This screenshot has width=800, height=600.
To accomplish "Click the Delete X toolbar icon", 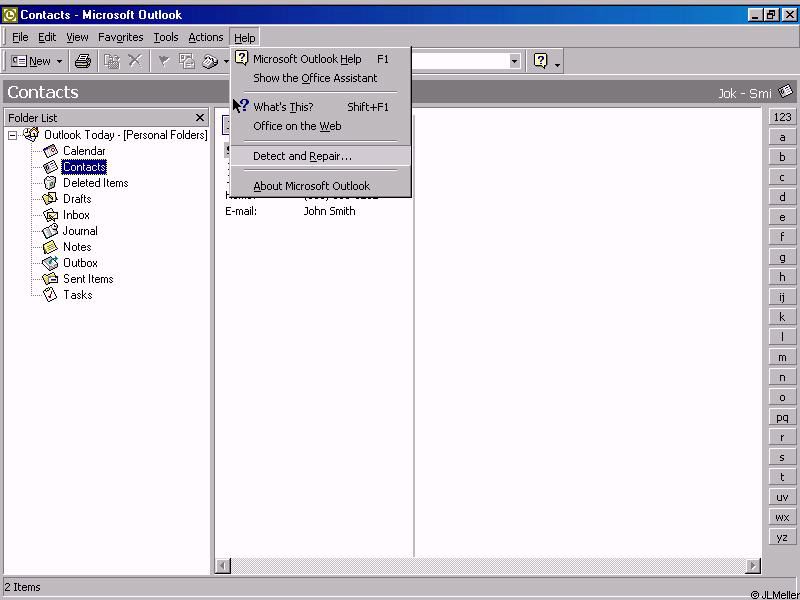I will 135,61.
